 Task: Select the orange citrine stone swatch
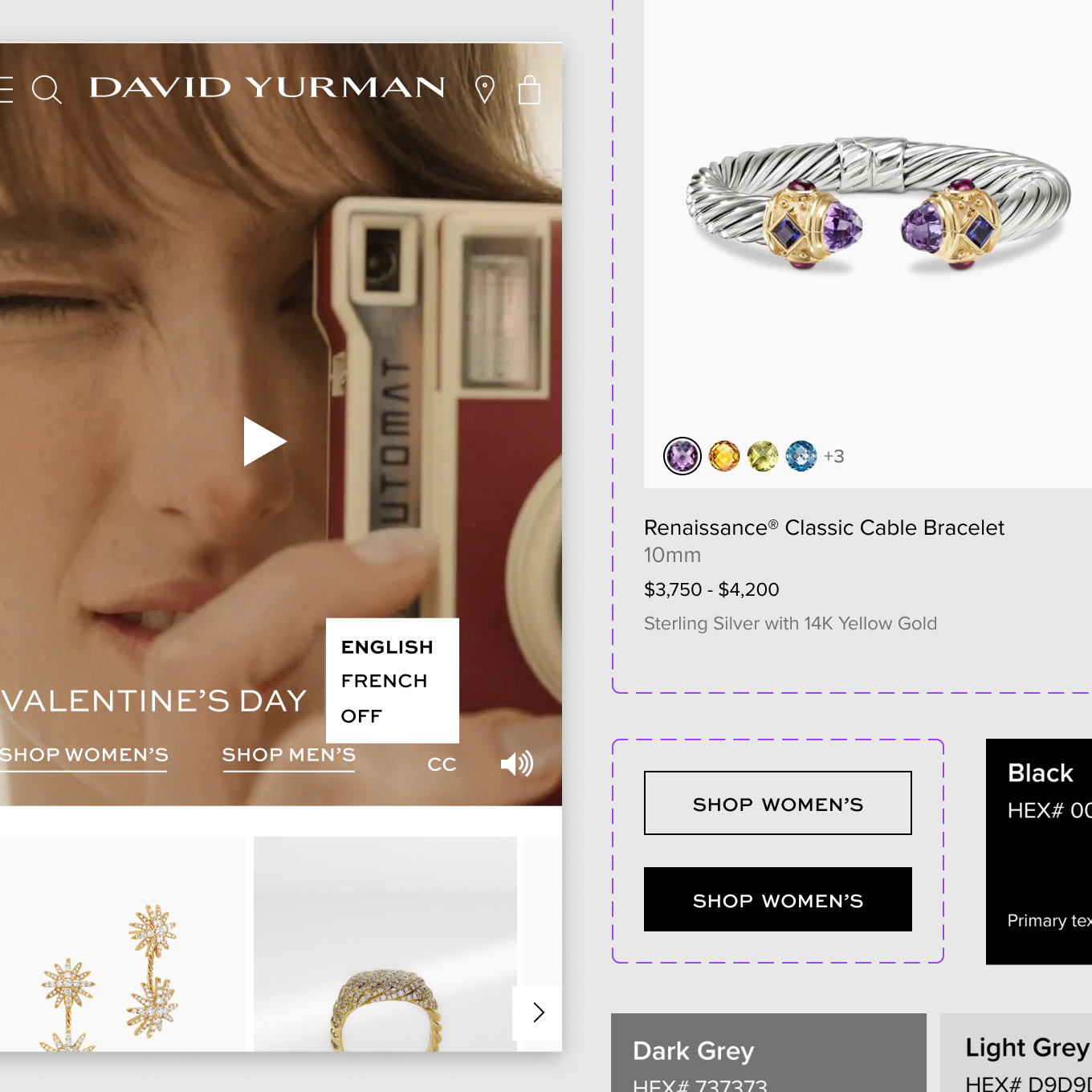(x=724, y=456)
